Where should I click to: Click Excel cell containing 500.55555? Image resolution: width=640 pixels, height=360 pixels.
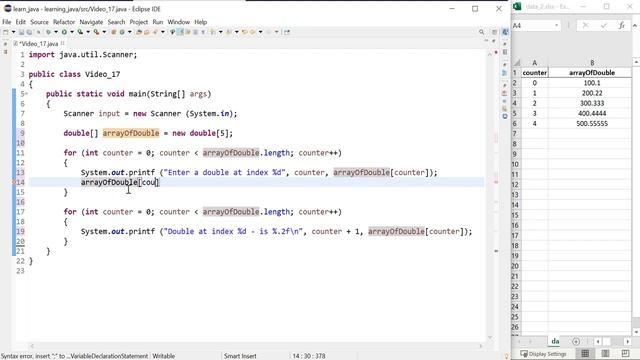592,123
